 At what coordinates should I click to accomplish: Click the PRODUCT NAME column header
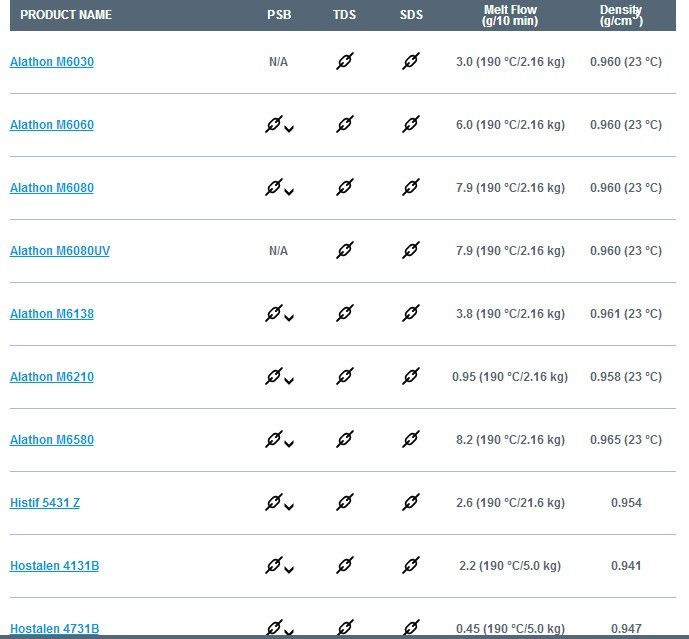tap(66, 15)
